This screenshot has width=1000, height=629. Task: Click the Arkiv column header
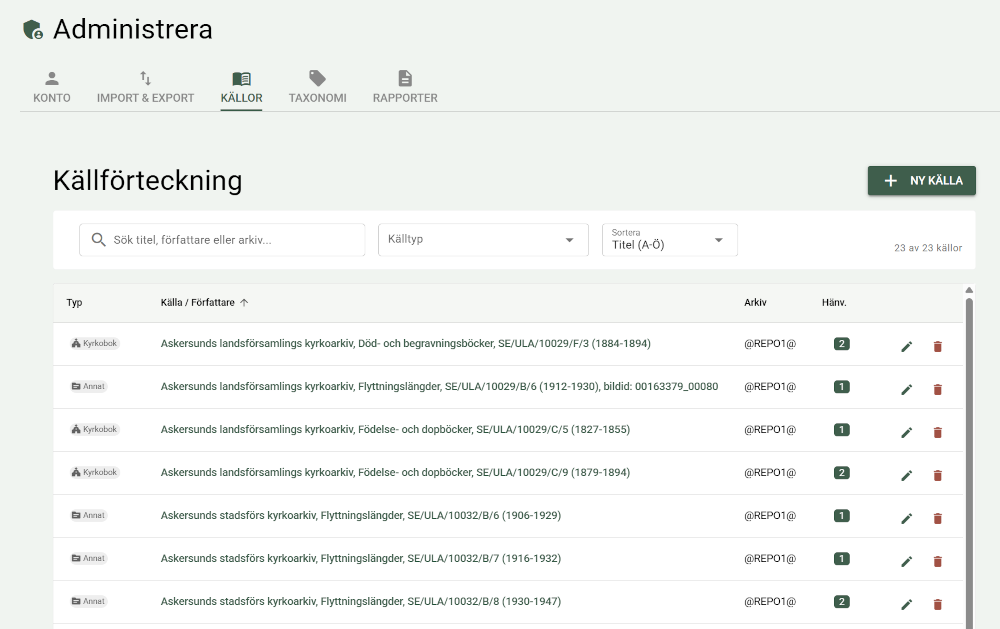coord(755,302)
